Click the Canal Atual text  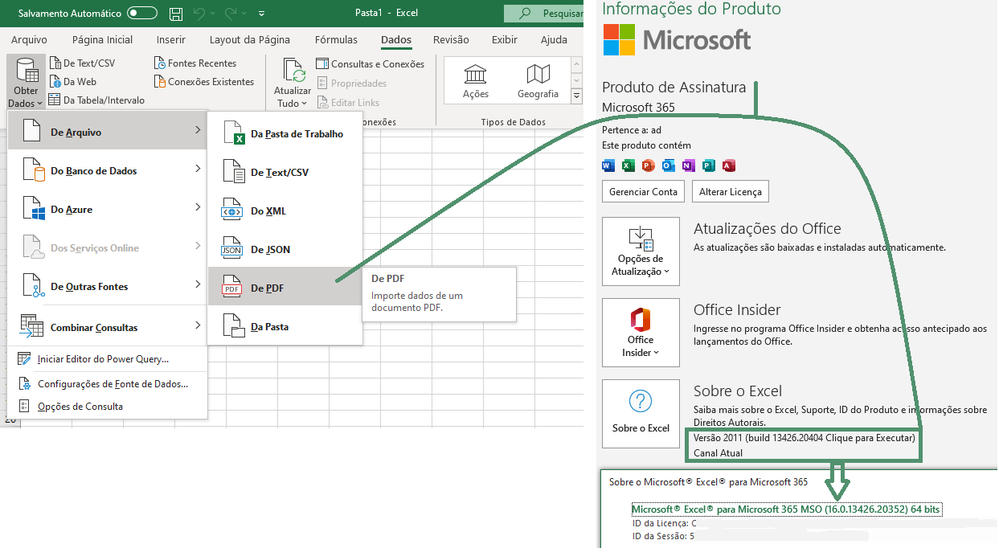tap(718, 453)
